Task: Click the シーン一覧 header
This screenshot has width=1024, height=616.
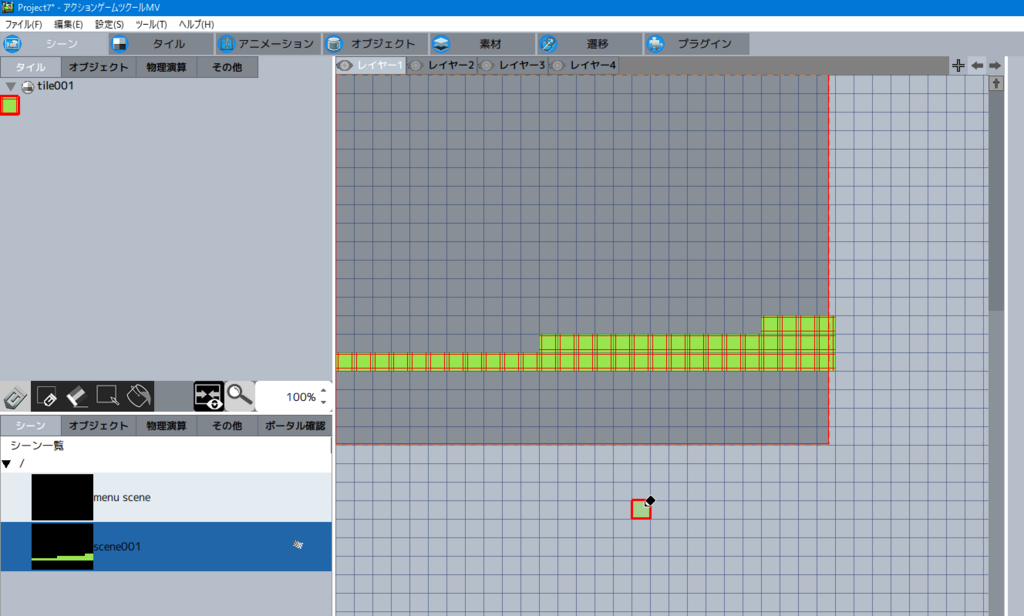Action: pos(37,446)
